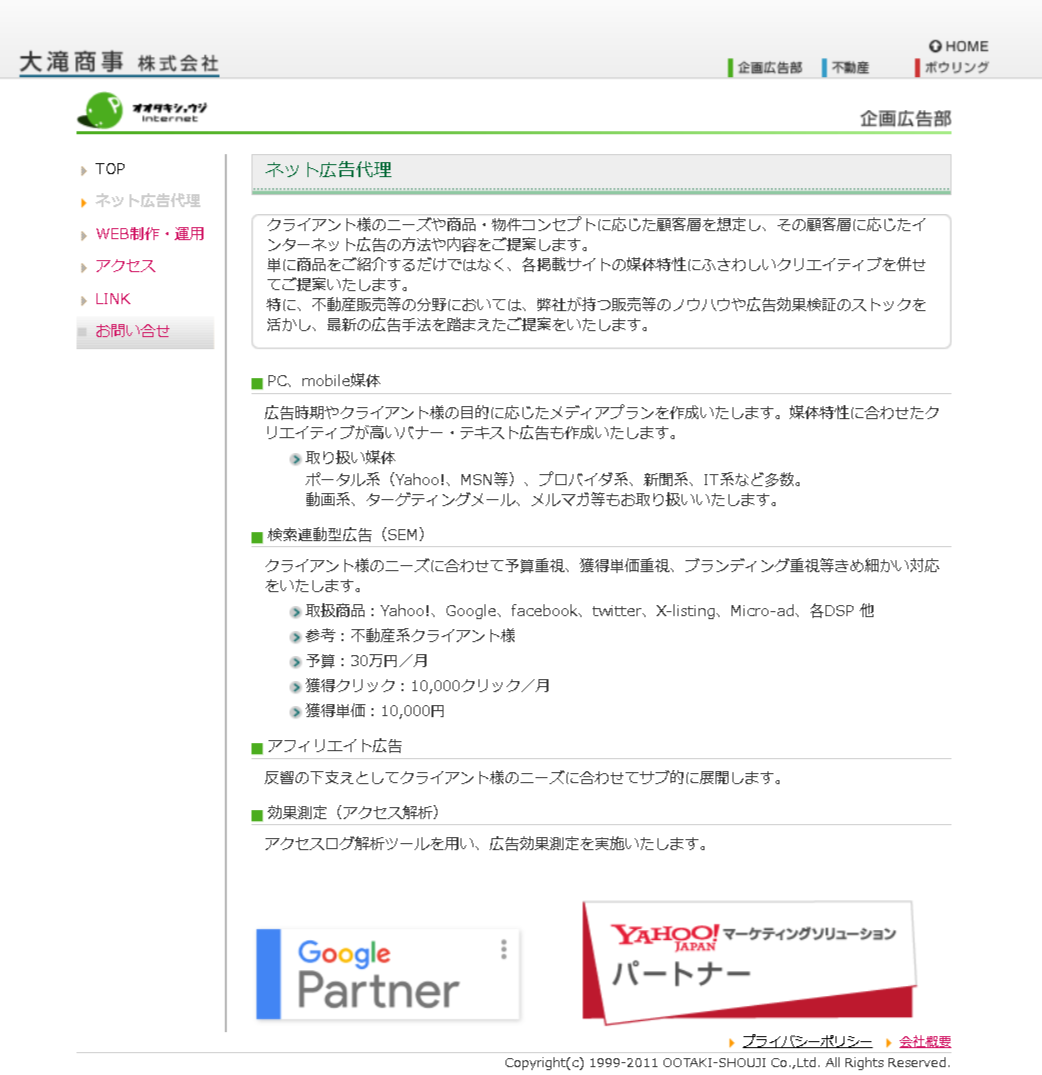1042x1075 pixels.
Task: Open the 企画広告部 top navigation item
Action: (x=765, y=67)
